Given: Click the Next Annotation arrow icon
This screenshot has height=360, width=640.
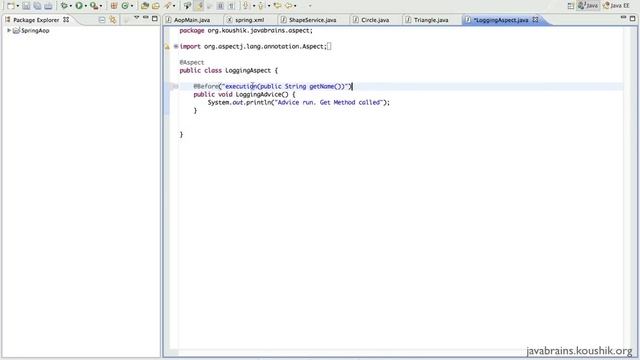Looking at the screenshot, I should point(246,6).
